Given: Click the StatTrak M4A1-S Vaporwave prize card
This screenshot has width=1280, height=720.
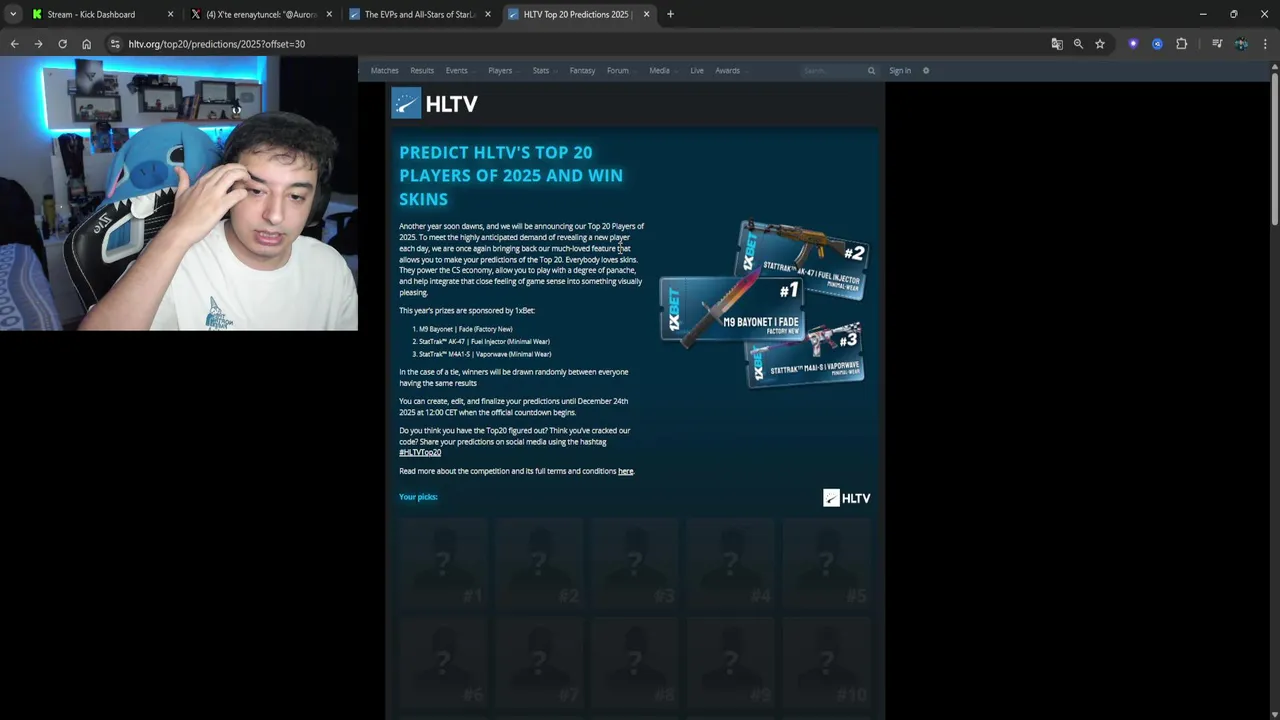Looking at the screenshot, I should click(x=806, y=356).
